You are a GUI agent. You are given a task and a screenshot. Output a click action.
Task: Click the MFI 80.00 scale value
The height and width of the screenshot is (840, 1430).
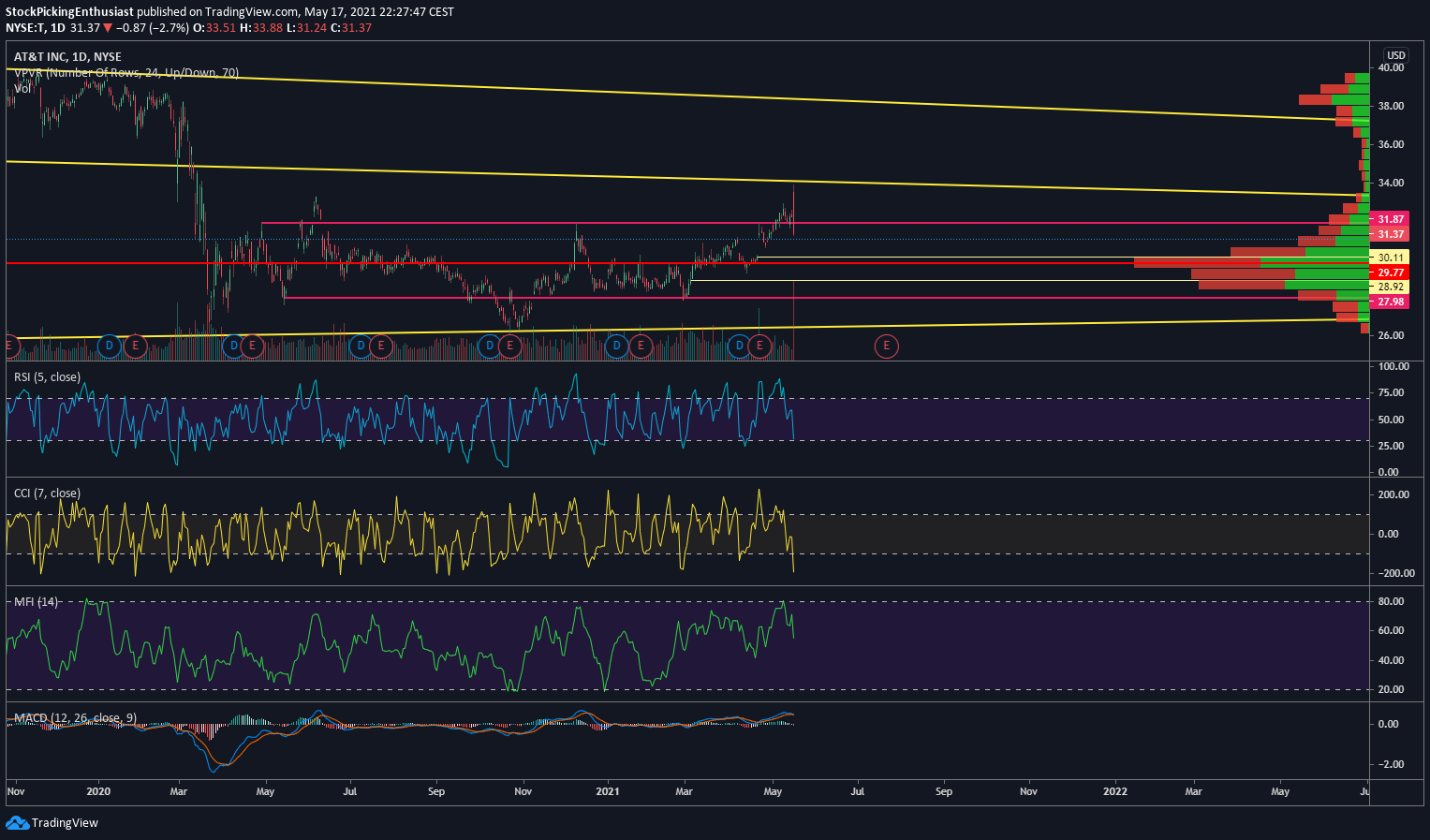coord(1391,602)
